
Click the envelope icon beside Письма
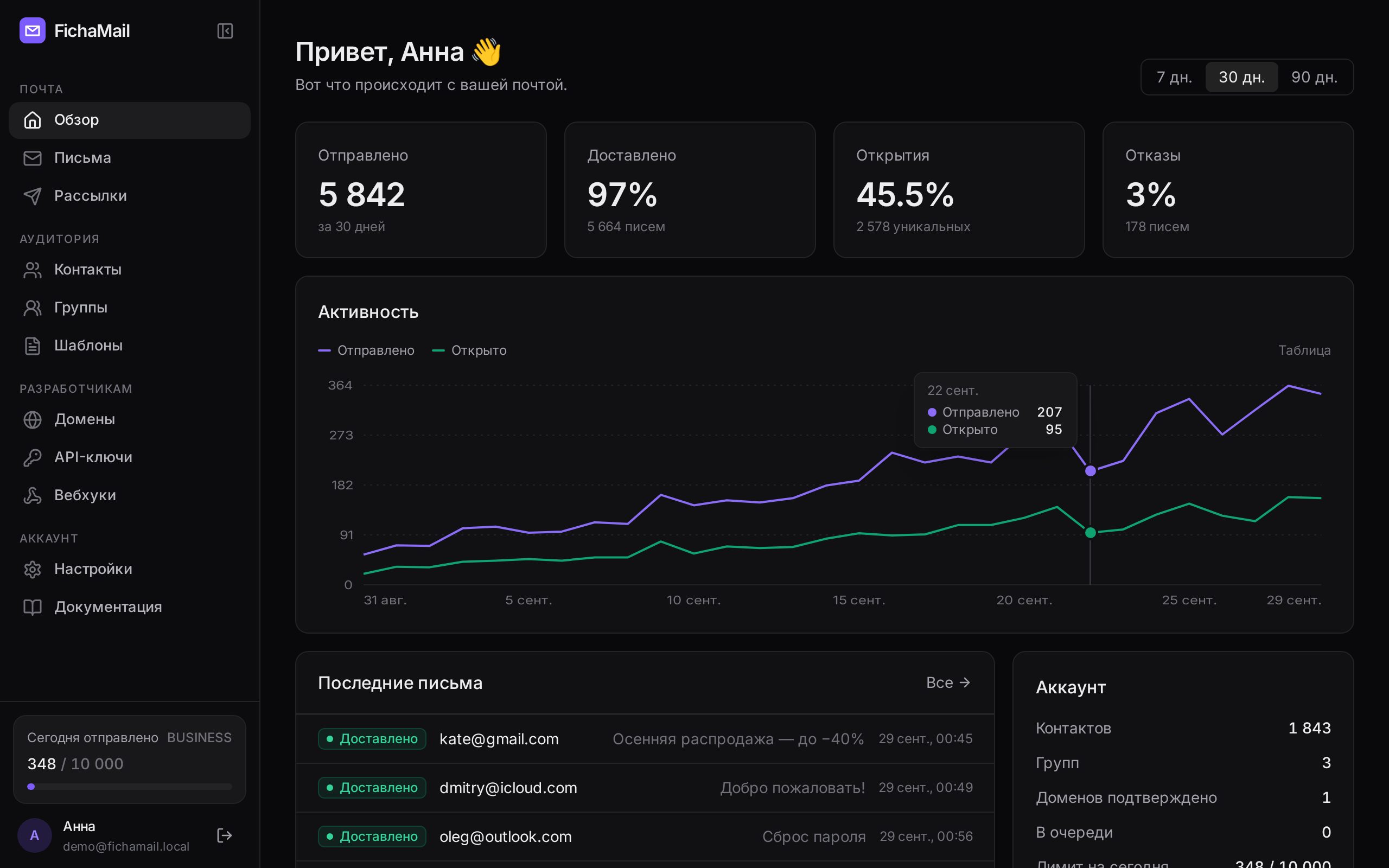[x=32, y=158]
